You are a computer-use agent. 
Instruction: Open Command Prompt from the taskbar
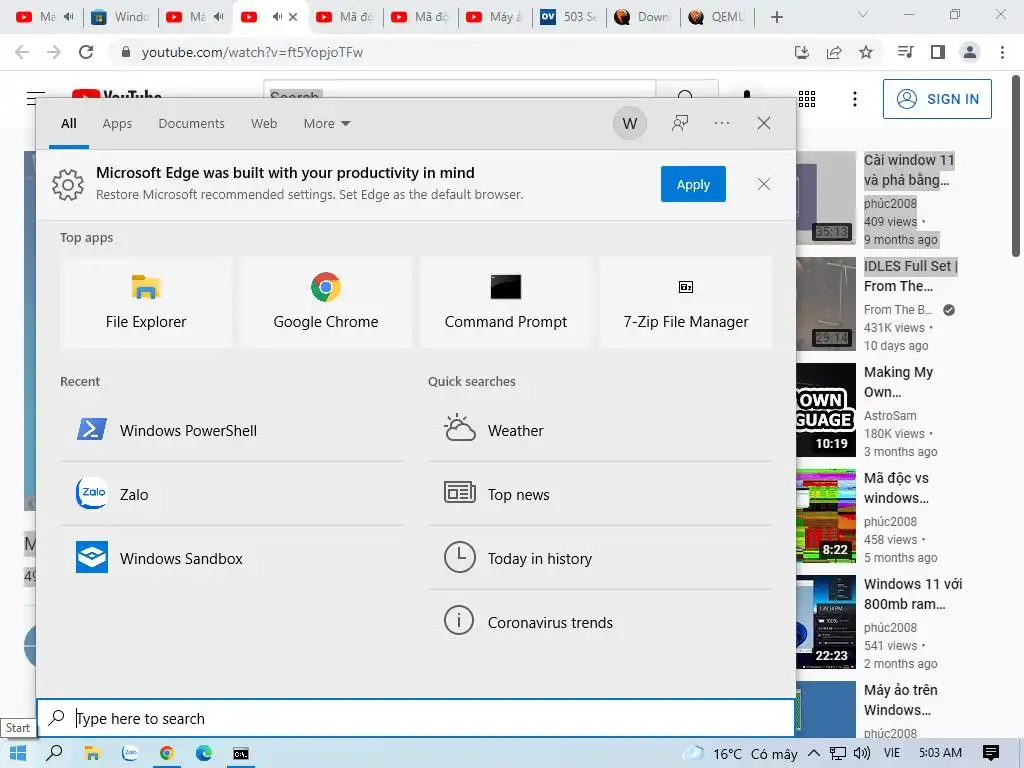point(241,753)
